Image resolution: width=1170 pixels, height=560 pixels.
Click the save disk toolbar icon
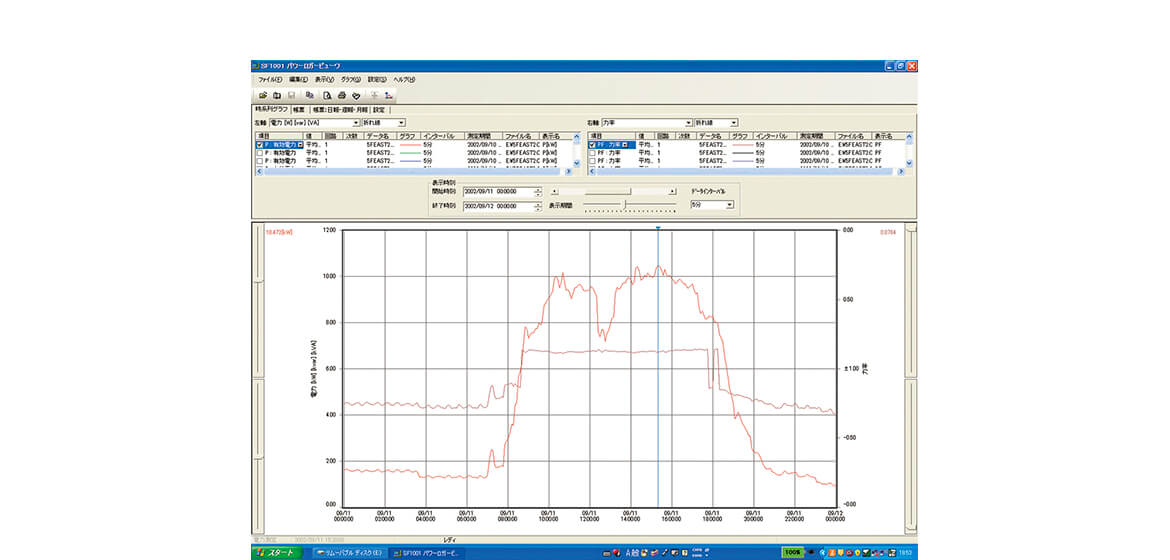[x=292, y=95]
